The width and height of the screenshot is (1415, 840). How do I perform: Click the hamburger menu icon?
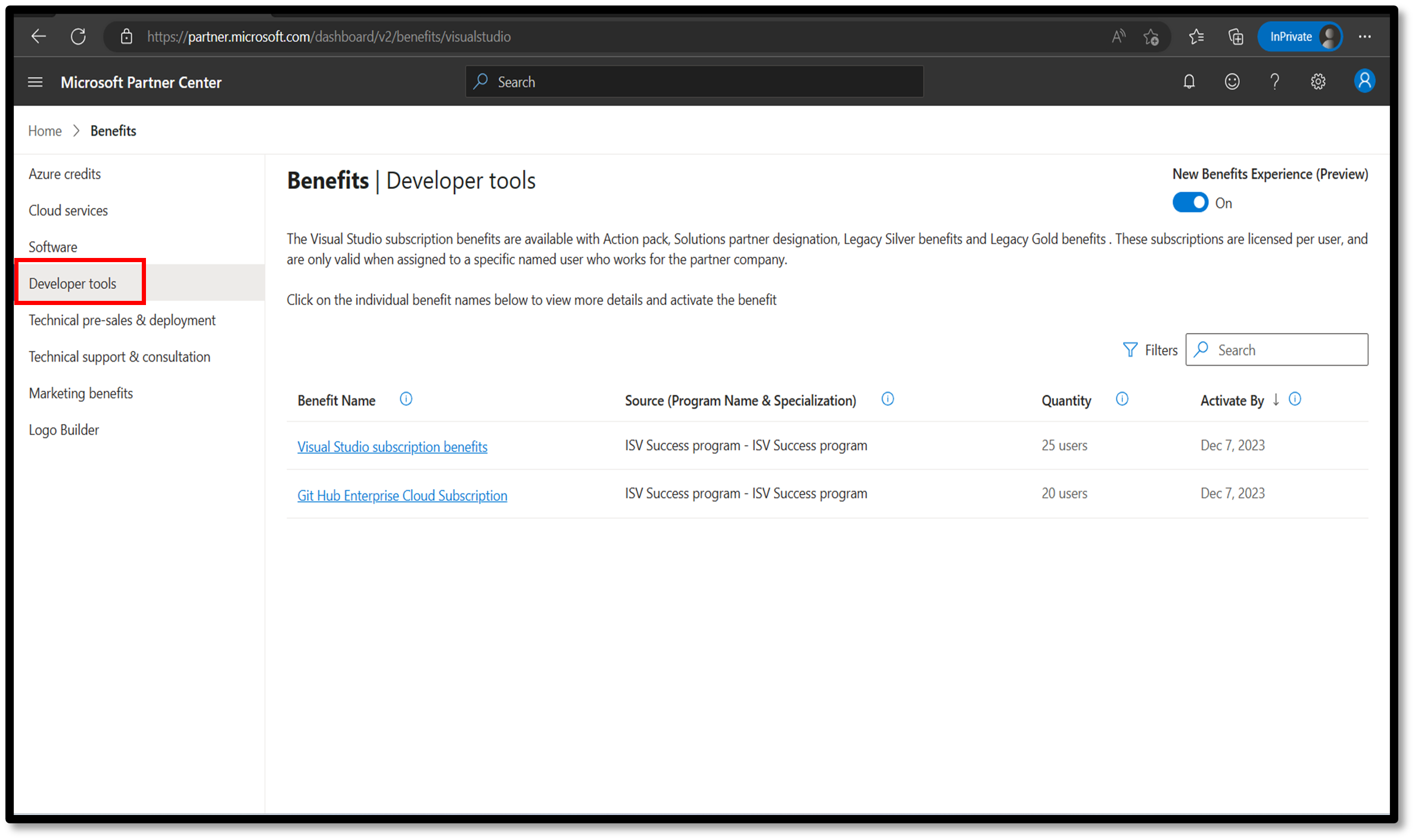(35, 82)
